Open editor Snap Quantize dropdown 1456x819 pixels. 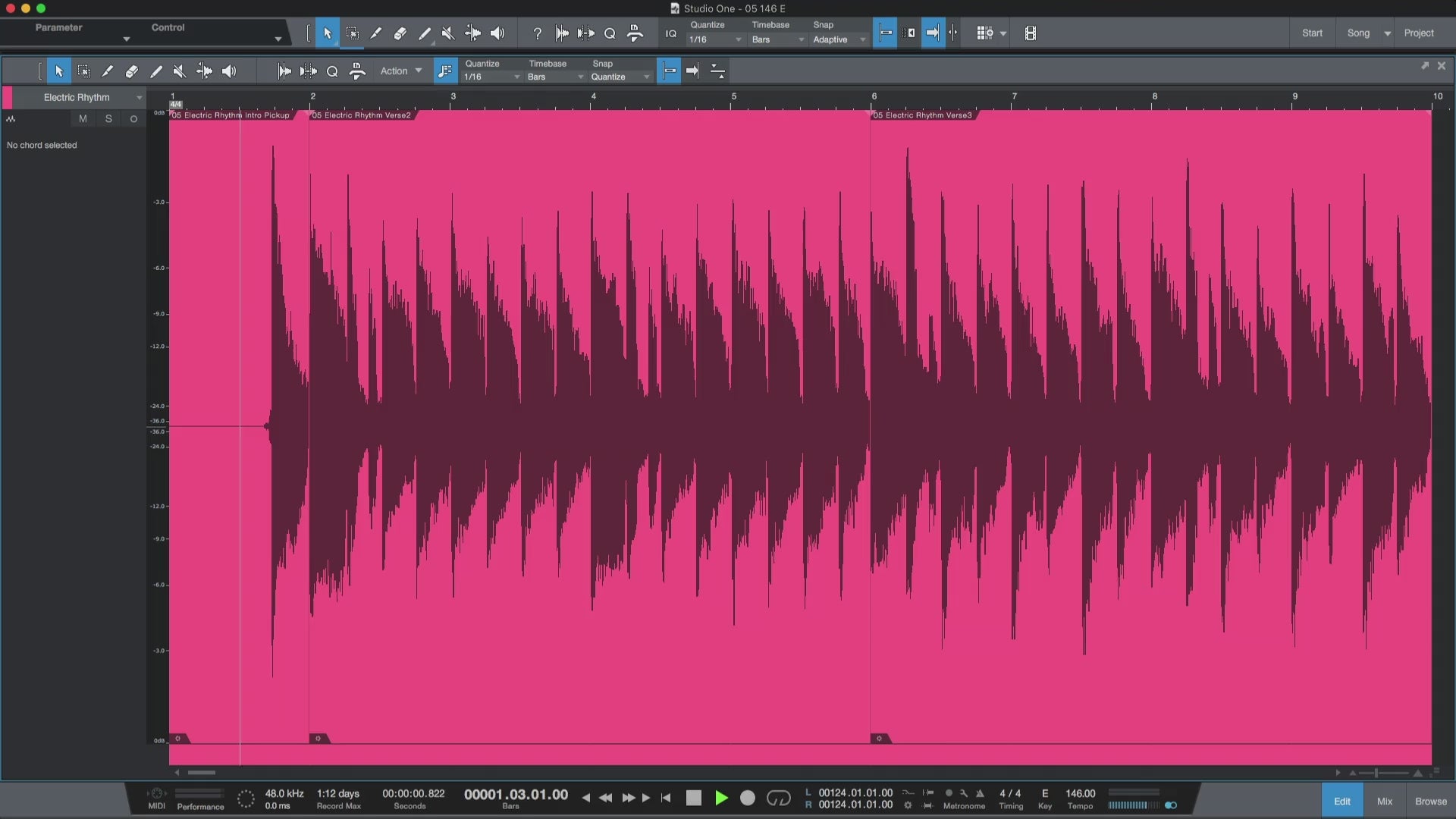pyautogui.click(x=620, y=77)
